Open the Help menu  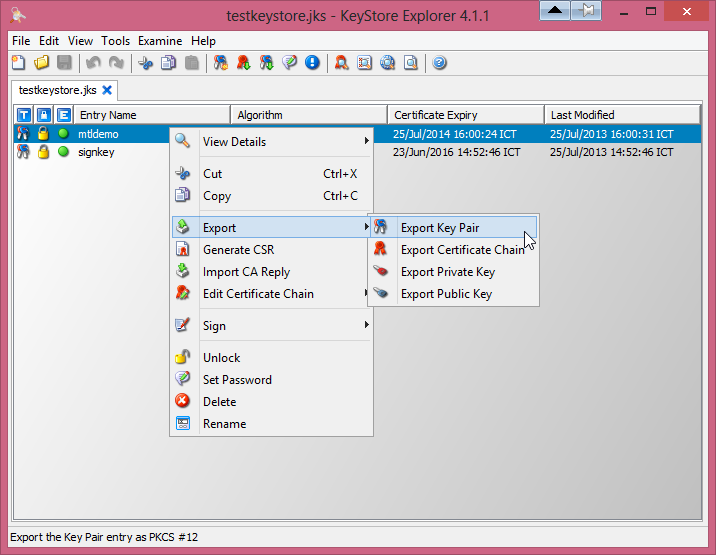[x=203, y=41]
